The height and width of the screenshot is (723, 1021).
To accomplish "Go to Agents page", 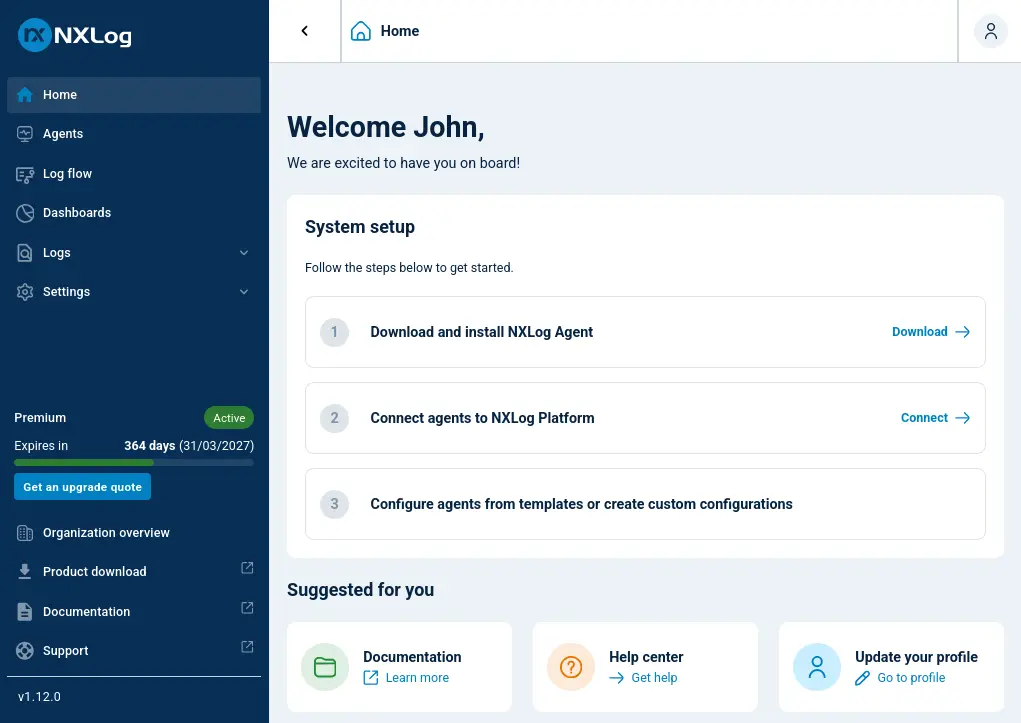I will click(134, 134).
